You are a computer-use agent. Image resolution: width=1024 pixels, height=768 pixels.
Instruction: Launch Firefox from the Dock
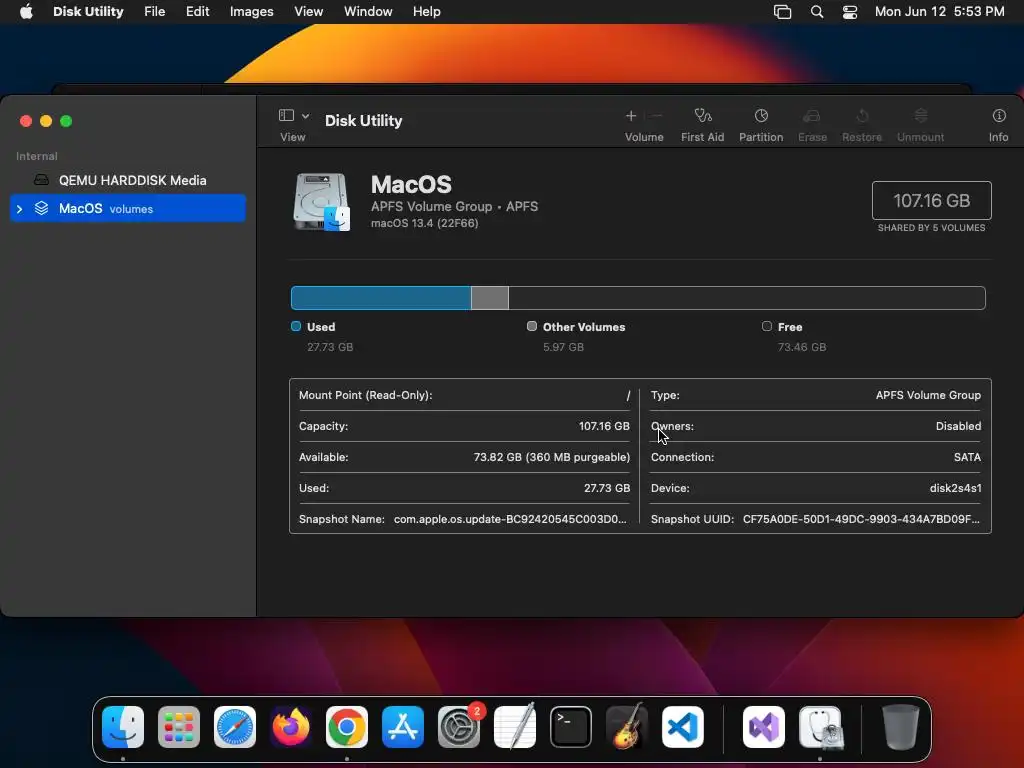click(291, 727)
